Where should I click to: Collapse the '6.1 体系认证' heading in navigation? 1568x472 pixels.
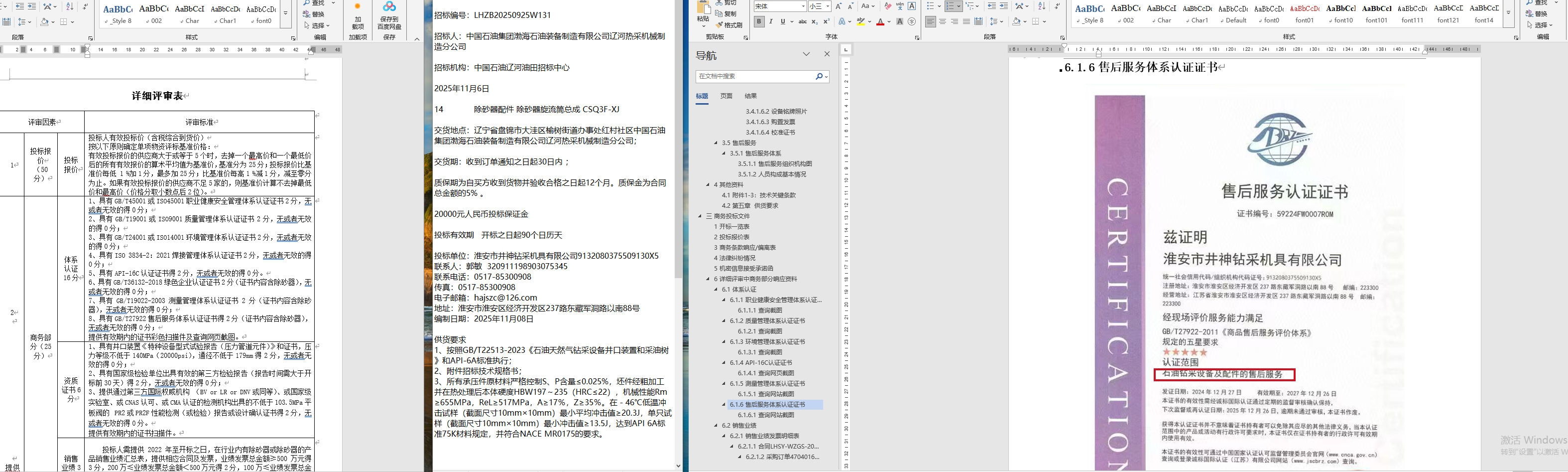coord(716,289)
